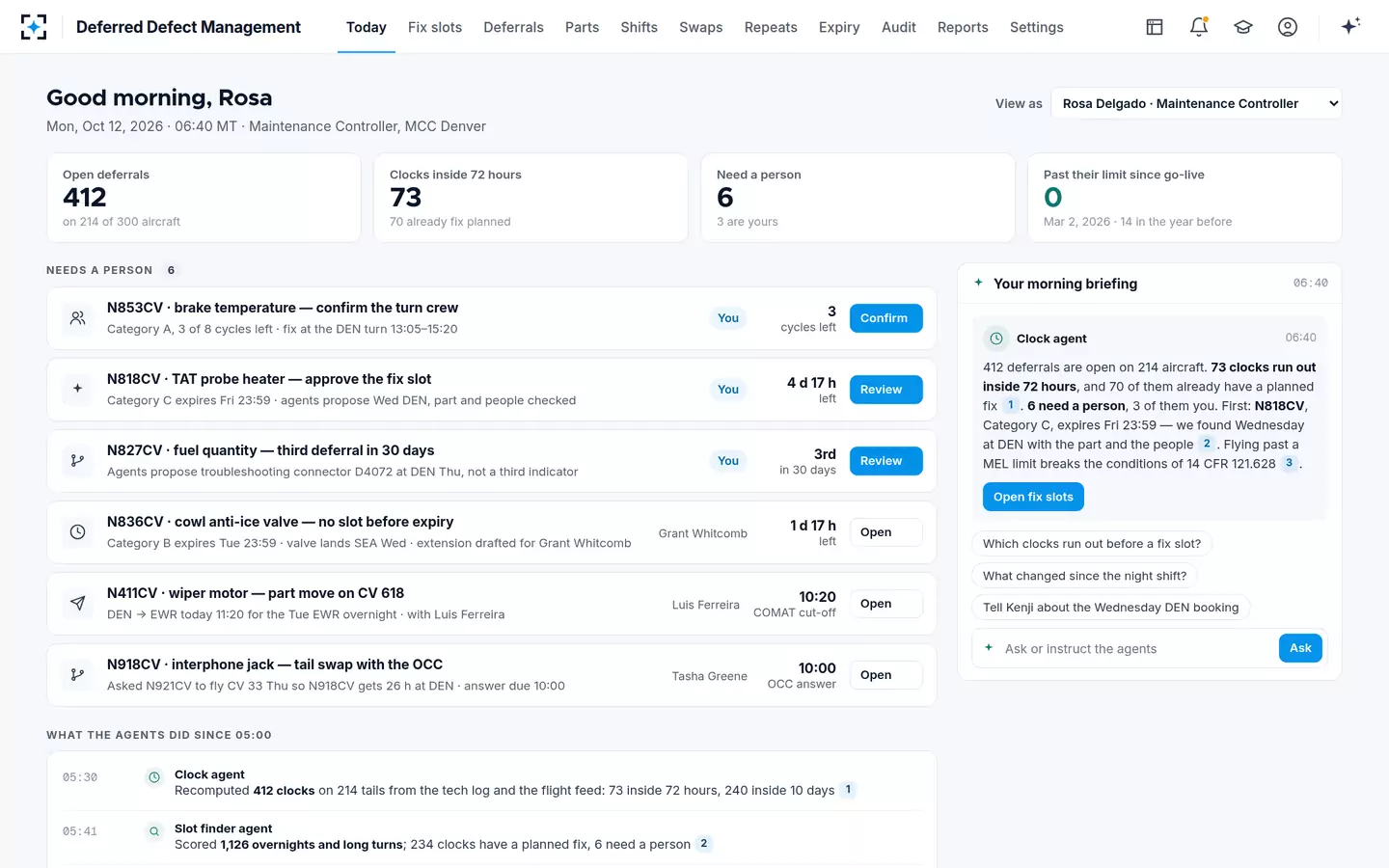Go to the Parts tab
Screen dimensions: 1389x868
582,27
